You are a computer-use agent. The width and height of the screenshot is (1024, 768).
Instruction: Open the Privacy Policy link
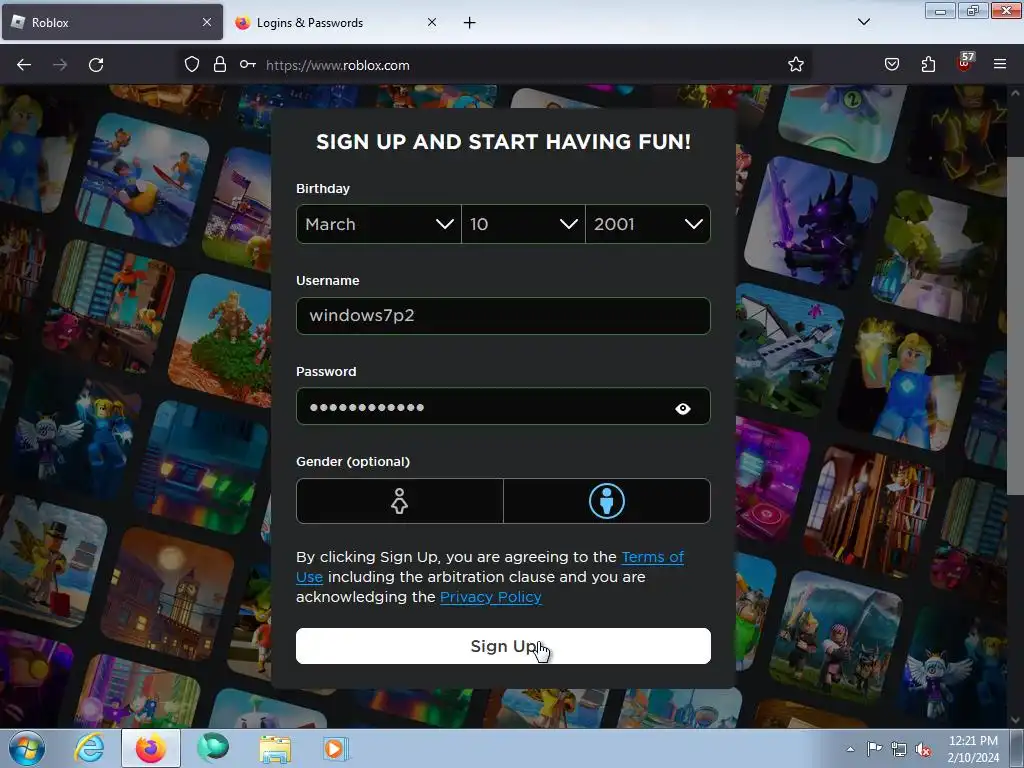tap(490, 597)
